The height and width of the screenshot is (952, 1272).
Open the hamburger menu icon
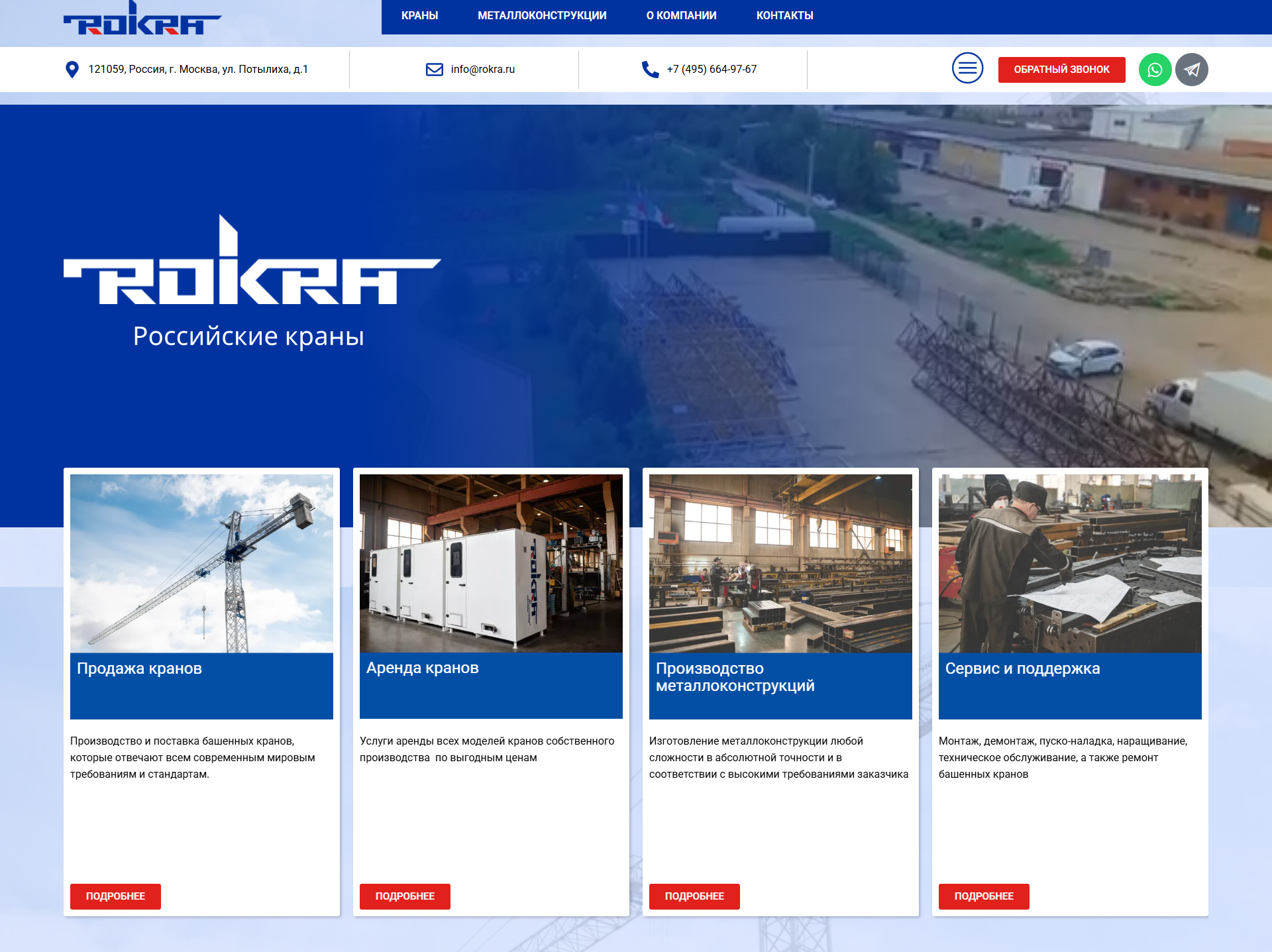(967, 68)
